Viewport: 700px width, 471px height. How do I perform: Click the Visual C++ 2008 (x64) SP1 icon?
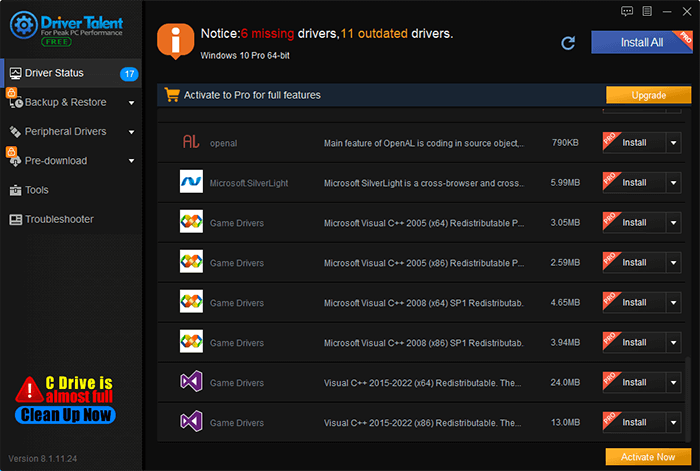pyautogui.click(x=191, y=301)
